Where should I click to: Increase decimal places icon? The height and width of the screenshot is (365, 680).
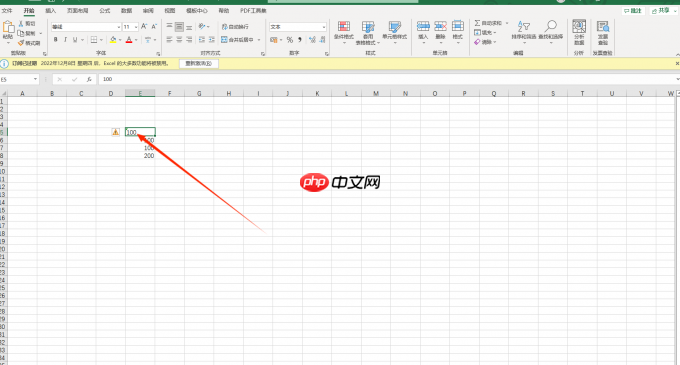tap(312, 40)
